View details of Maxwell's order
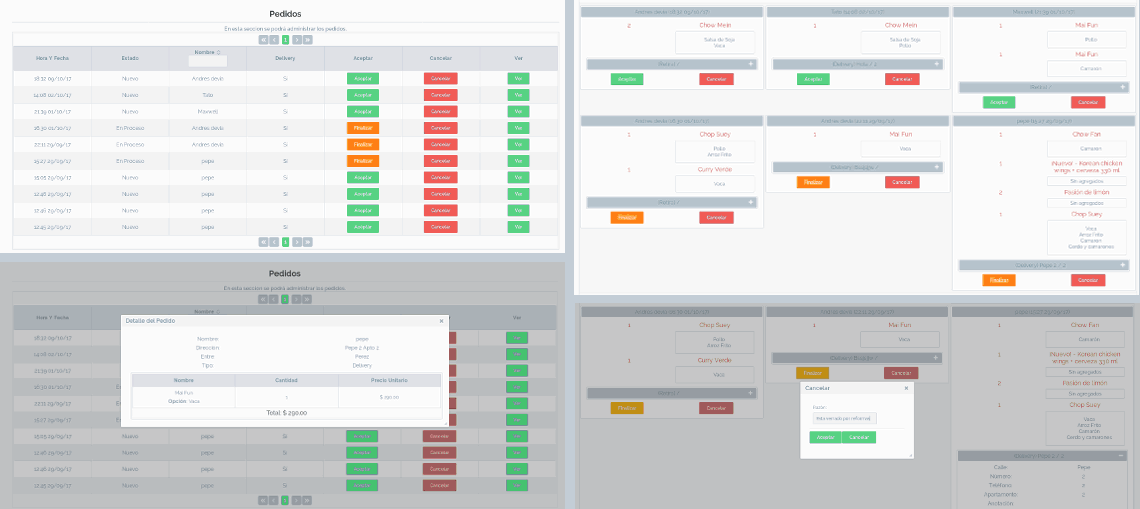The height and width of the screenshot is (509, 1140). click(518, 111)
